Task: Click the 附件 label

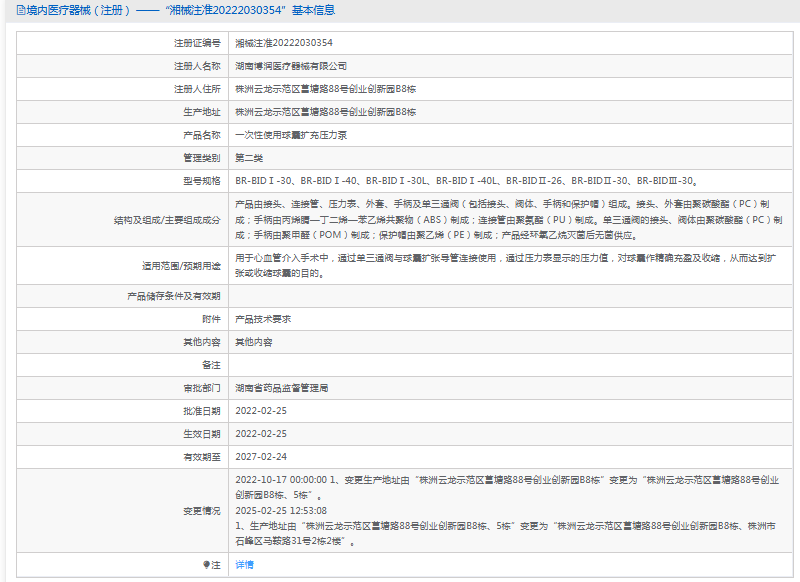Action: click(211, 319)
